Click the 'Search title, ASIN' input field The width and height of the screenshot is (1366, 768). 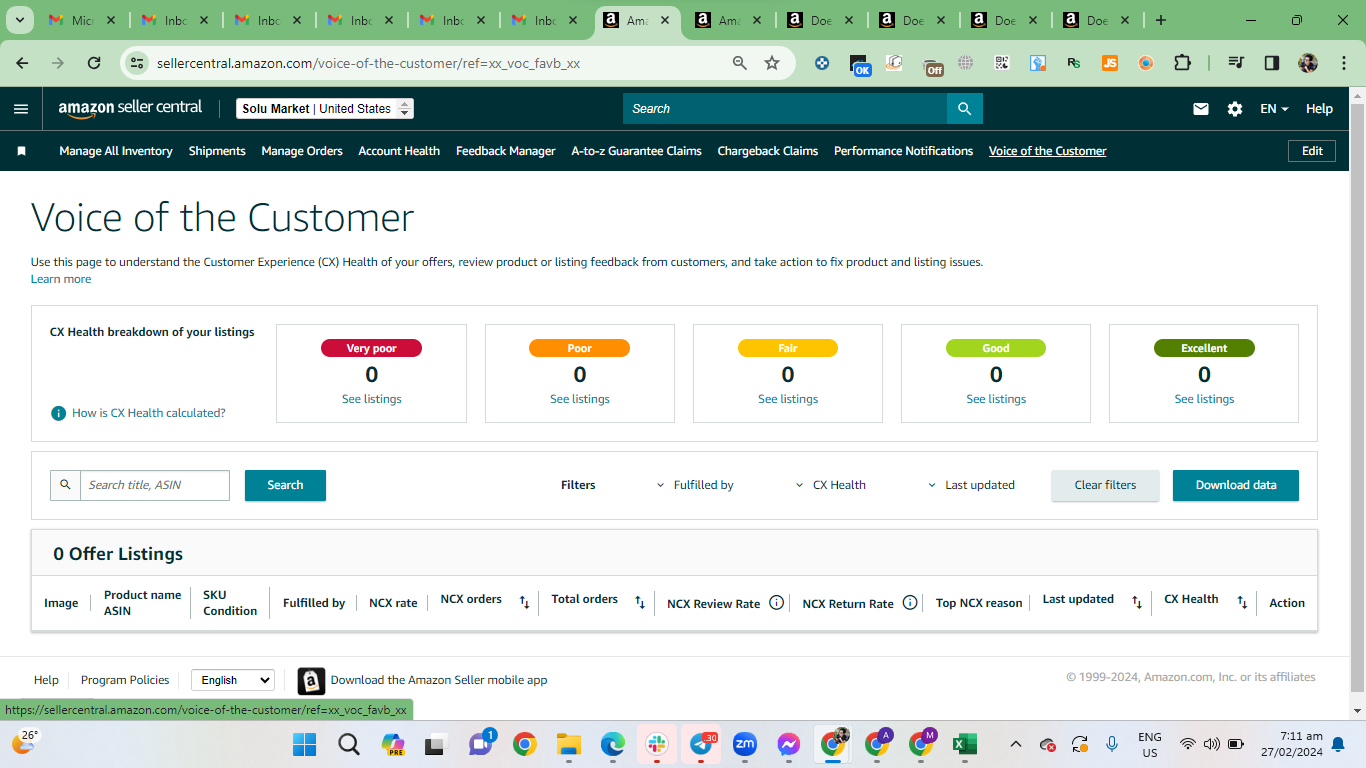click(155, 485)
